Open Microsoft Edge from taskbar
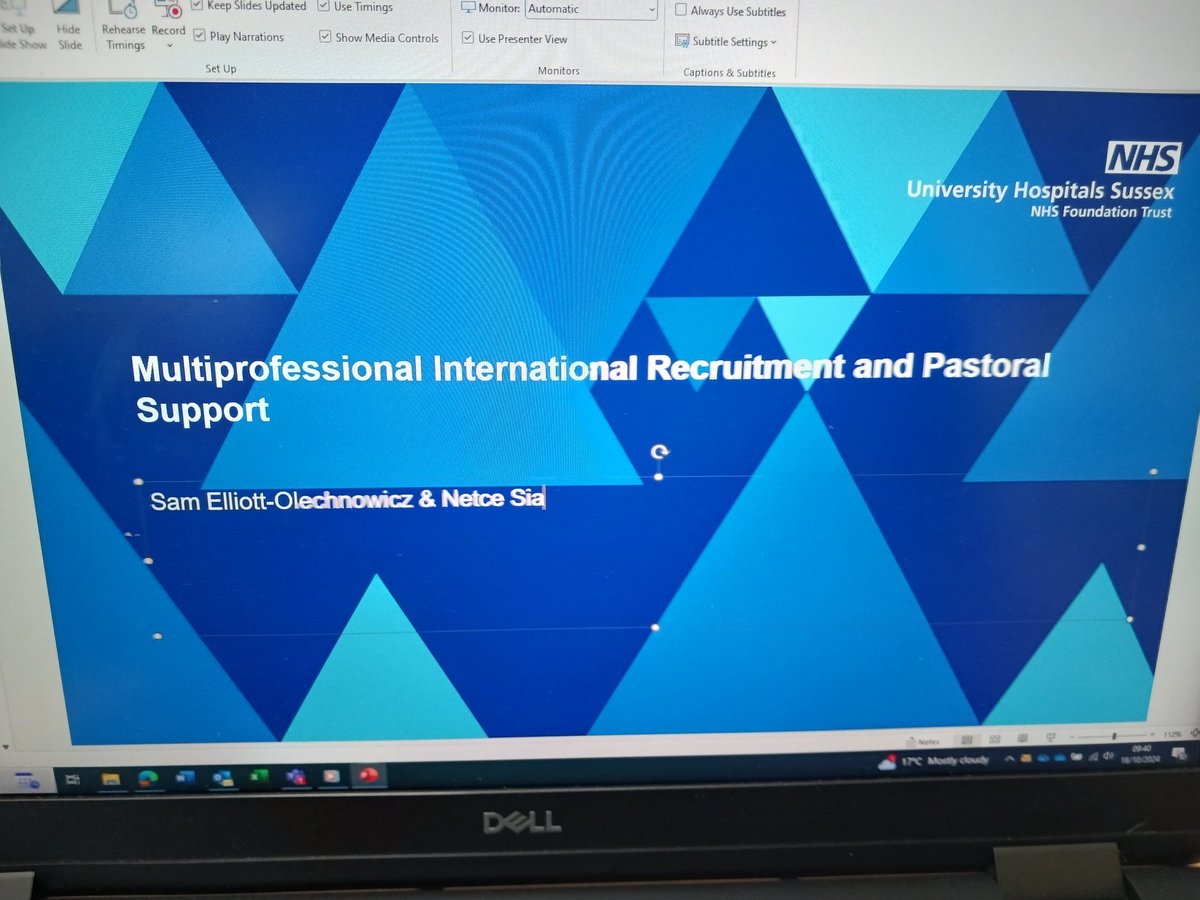This screenshot has height=900, width=1200. pos(148,779)
